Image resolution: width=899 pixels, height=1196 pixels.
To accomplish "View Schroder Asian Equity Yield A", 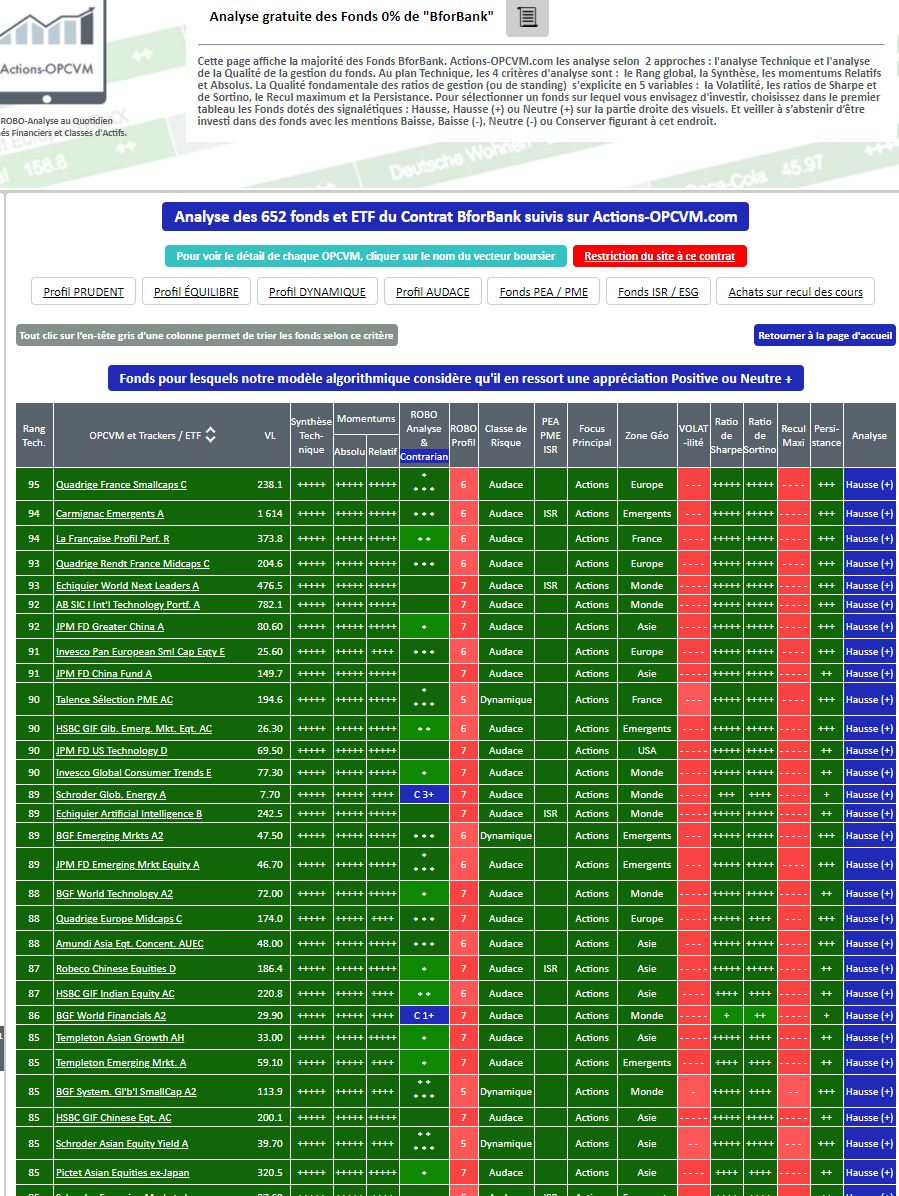I will (122, 1144).
